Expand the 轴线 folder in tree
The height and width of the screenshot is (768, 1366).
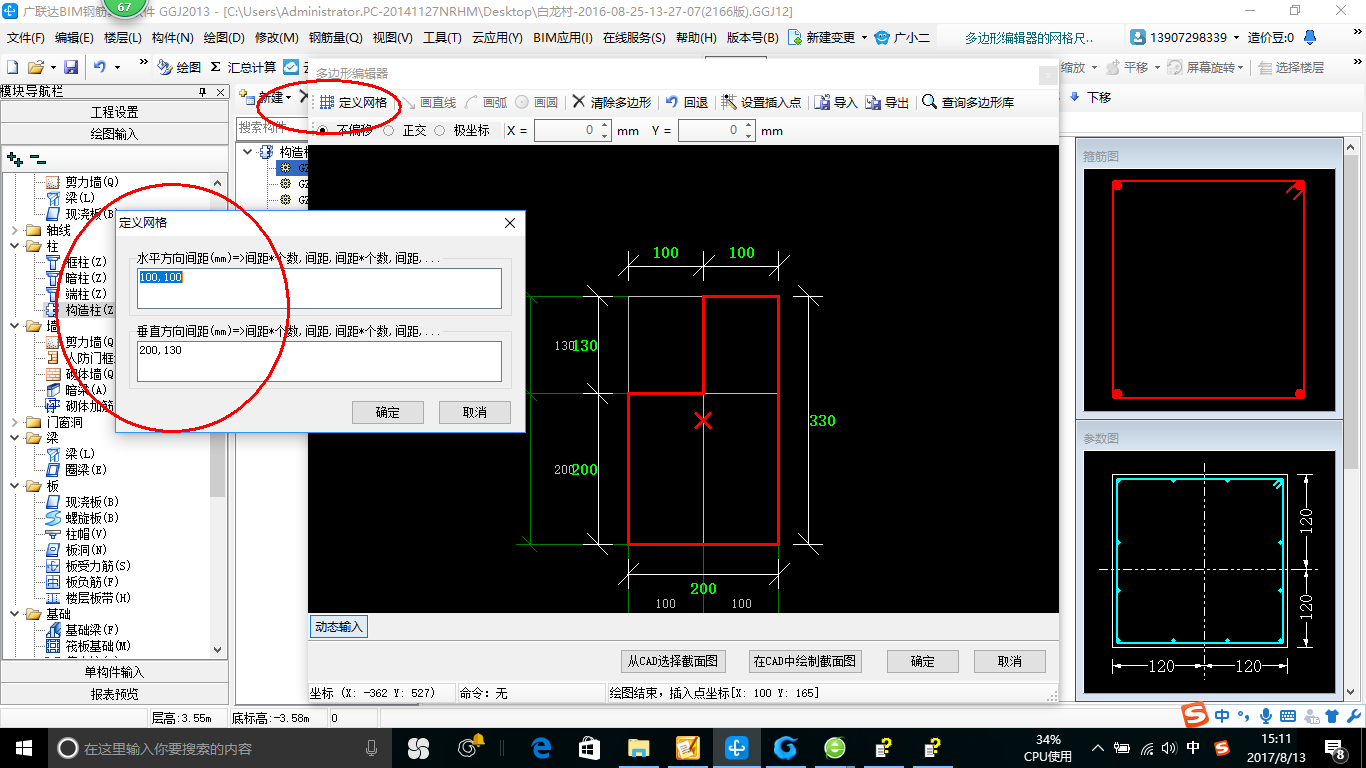[x=14, y=230]
